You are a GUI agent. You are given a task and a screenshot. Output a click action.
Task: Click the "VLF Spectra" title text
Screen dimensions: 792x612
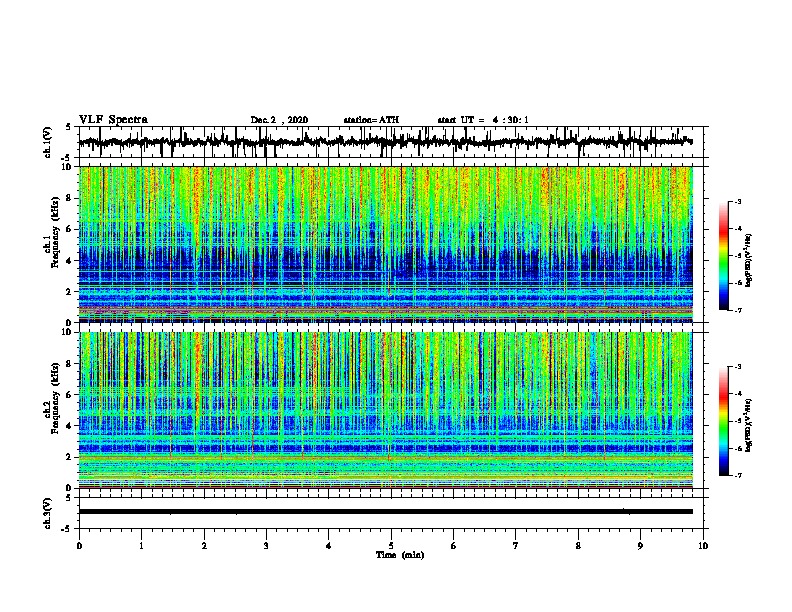(x=113, y=120)
